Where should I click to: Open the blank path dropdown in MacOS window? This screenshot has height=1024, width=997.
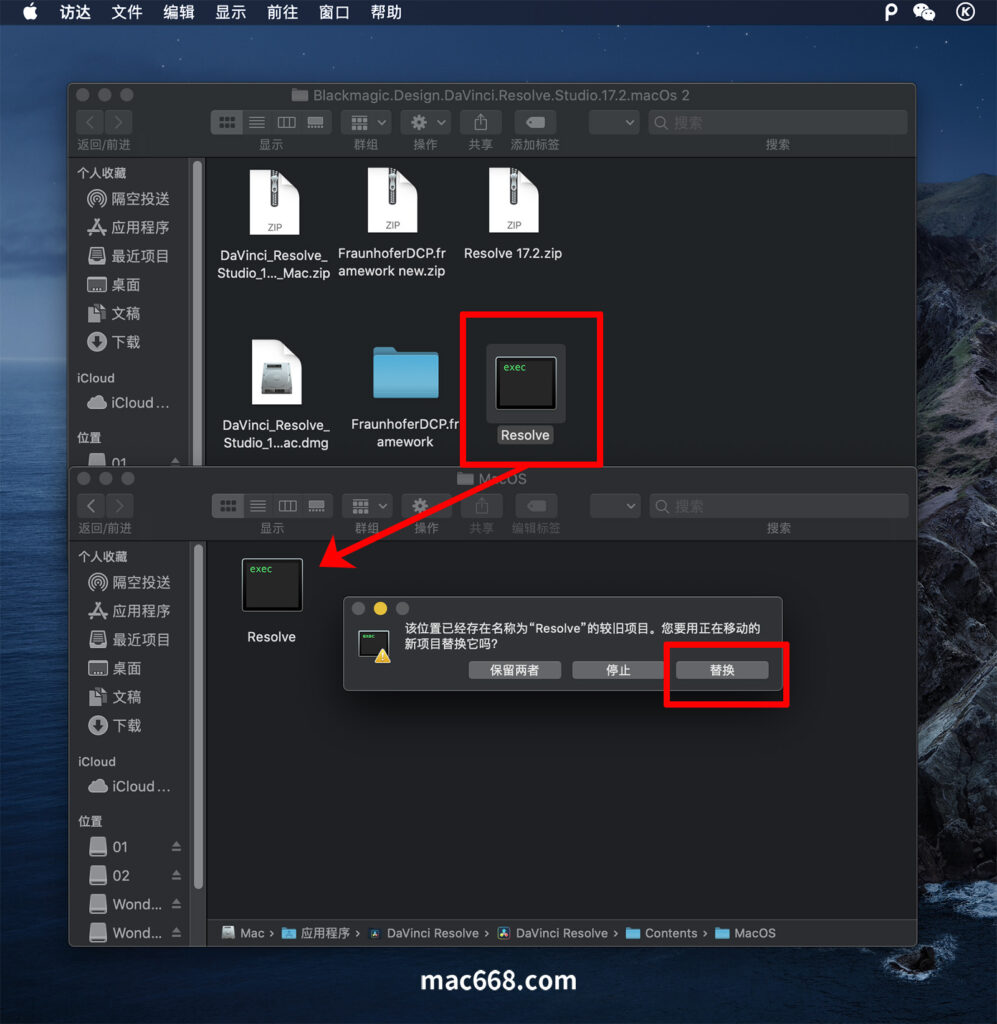pos(615,506)
